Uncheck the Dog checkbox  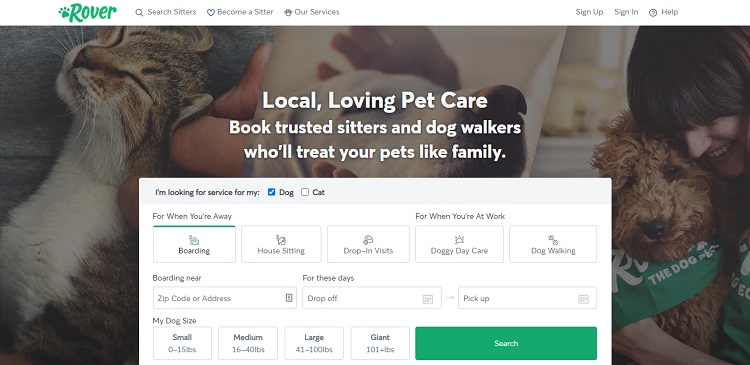tap(271, 192)
